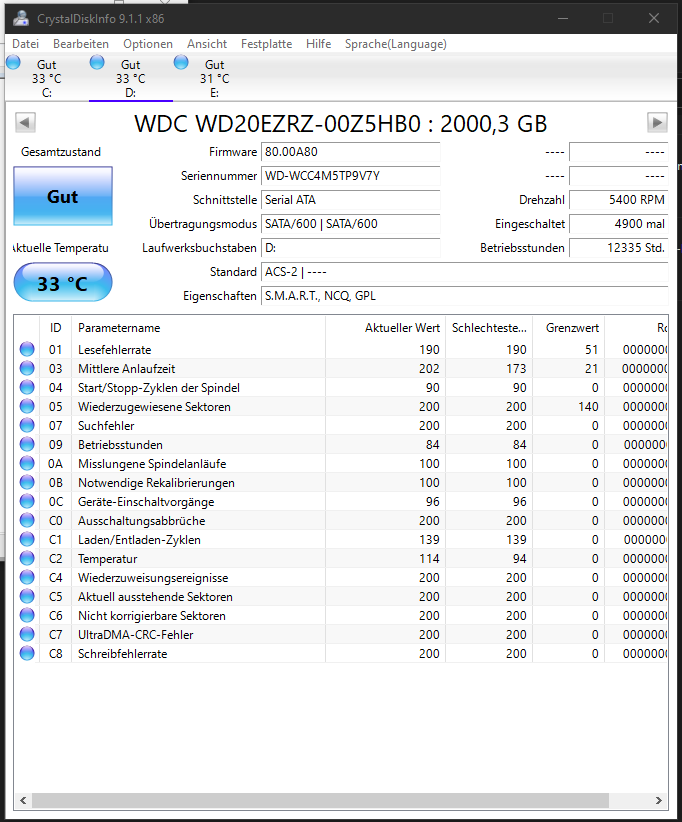The image size is (682, 822).
Task: Click the 33 °C temperature indicator
Action: 63,283
